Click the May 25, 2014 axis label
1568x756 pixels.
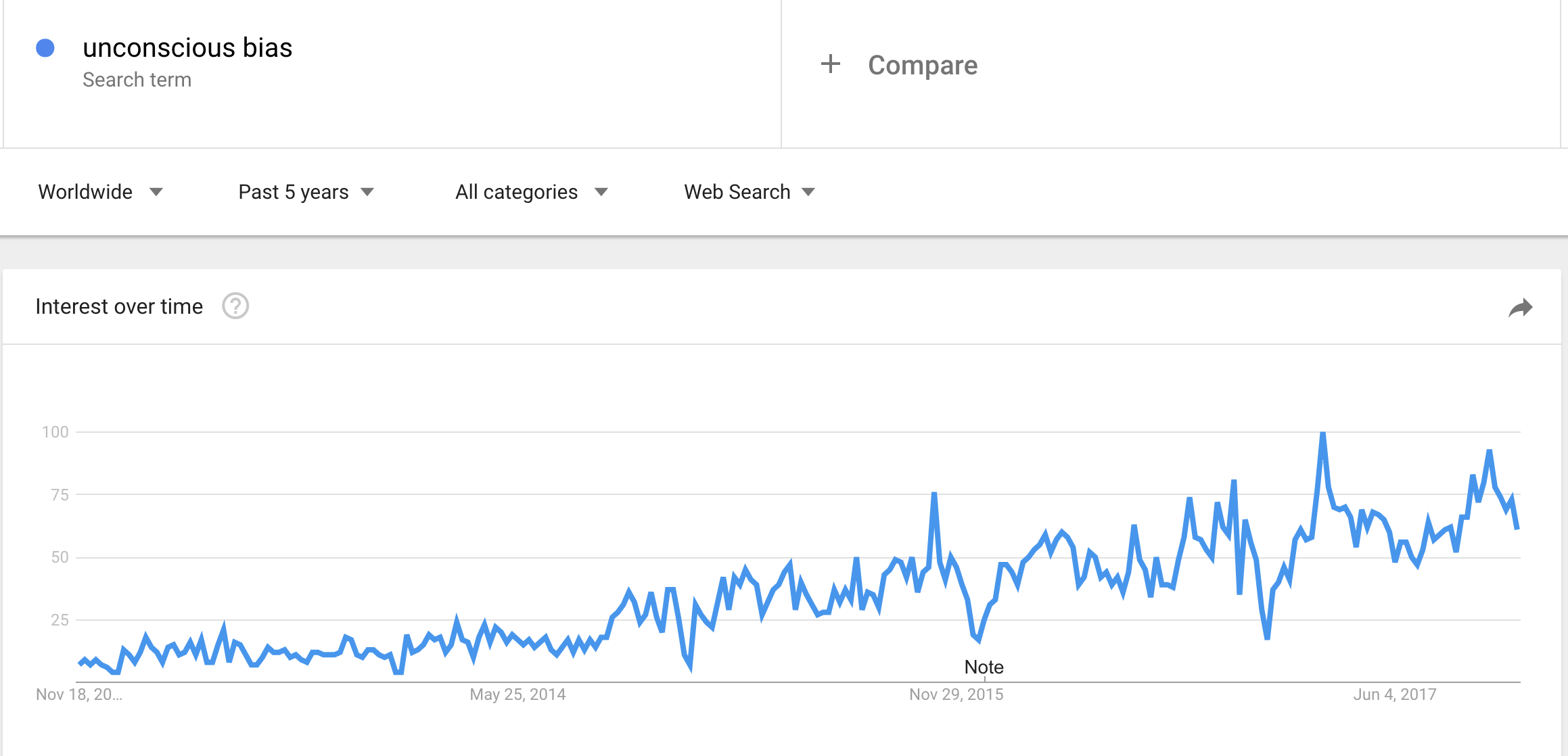517,694
